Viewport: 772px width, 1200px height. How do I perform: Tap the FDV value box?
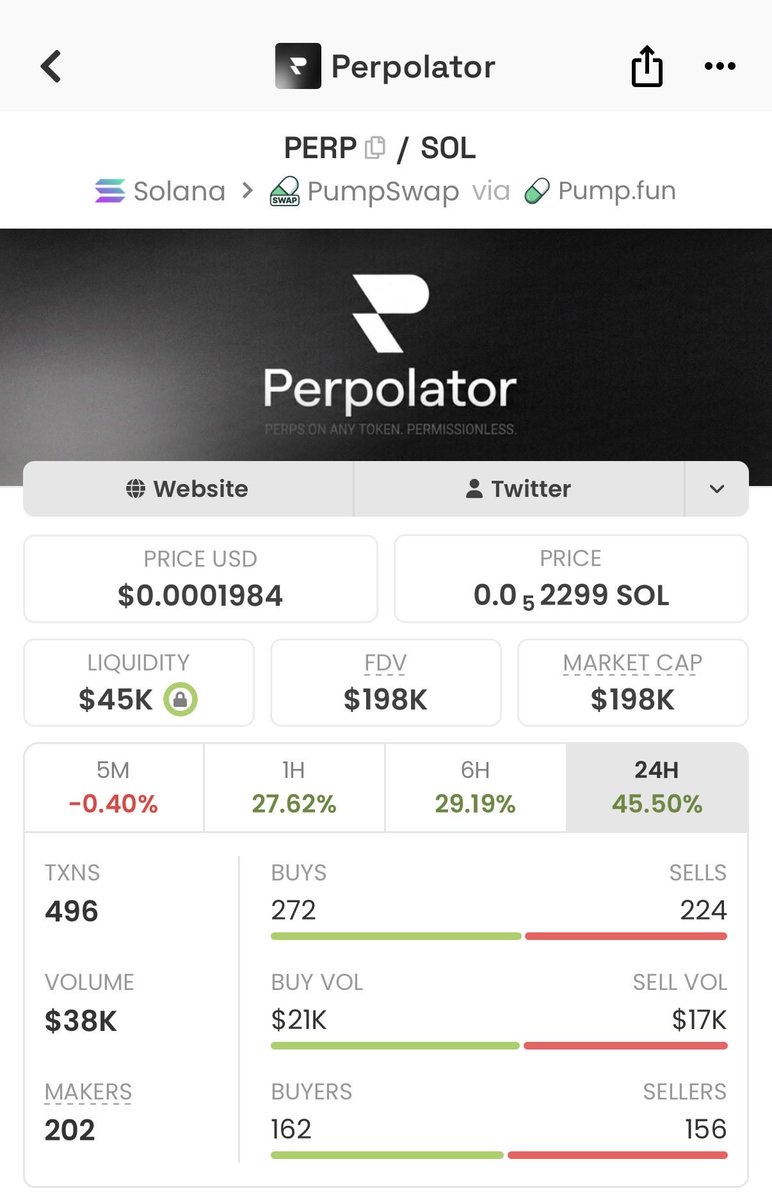point(385,682)
